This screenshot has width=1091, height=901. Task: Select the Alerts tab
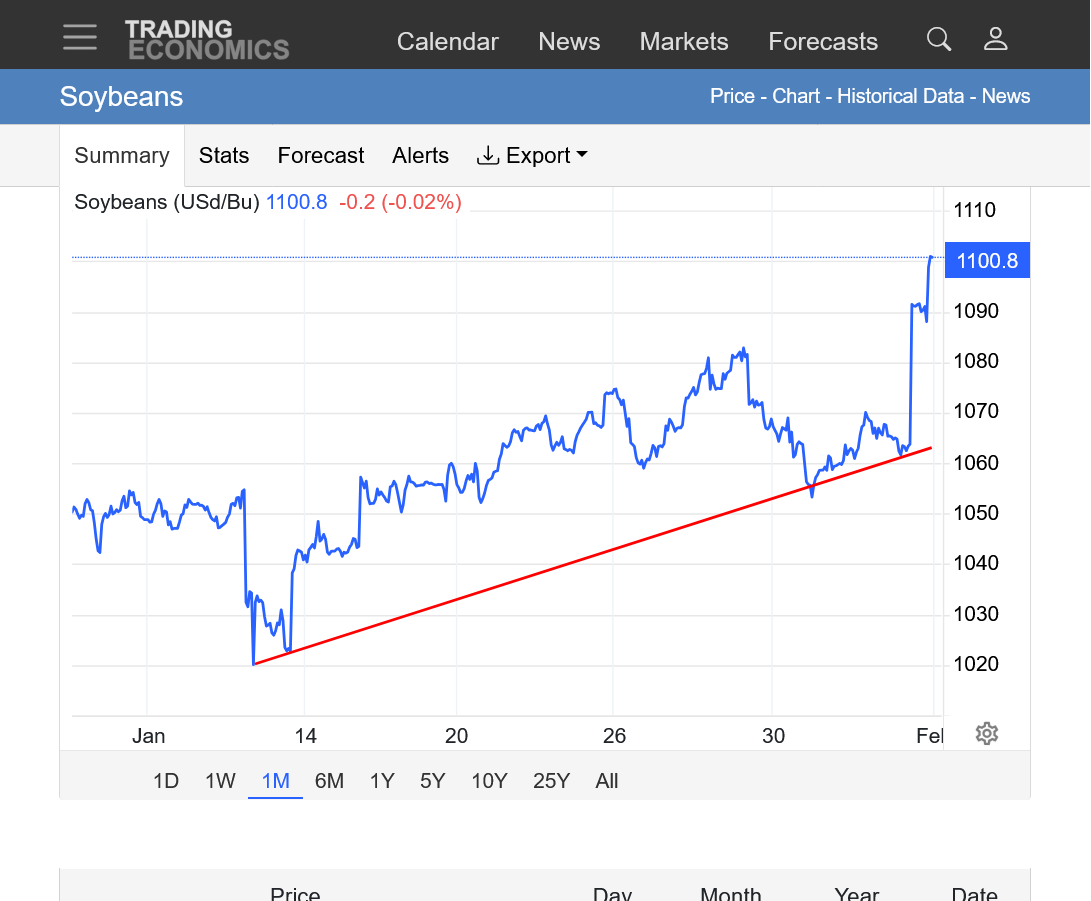point(420,156)
